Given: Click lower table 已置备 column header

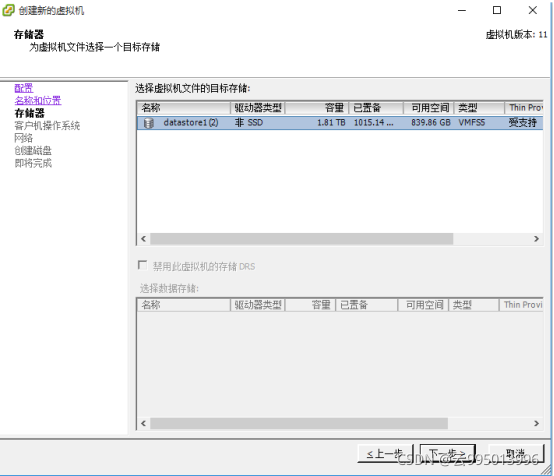Looking at the screenshot, I should (x=366, y=305).
